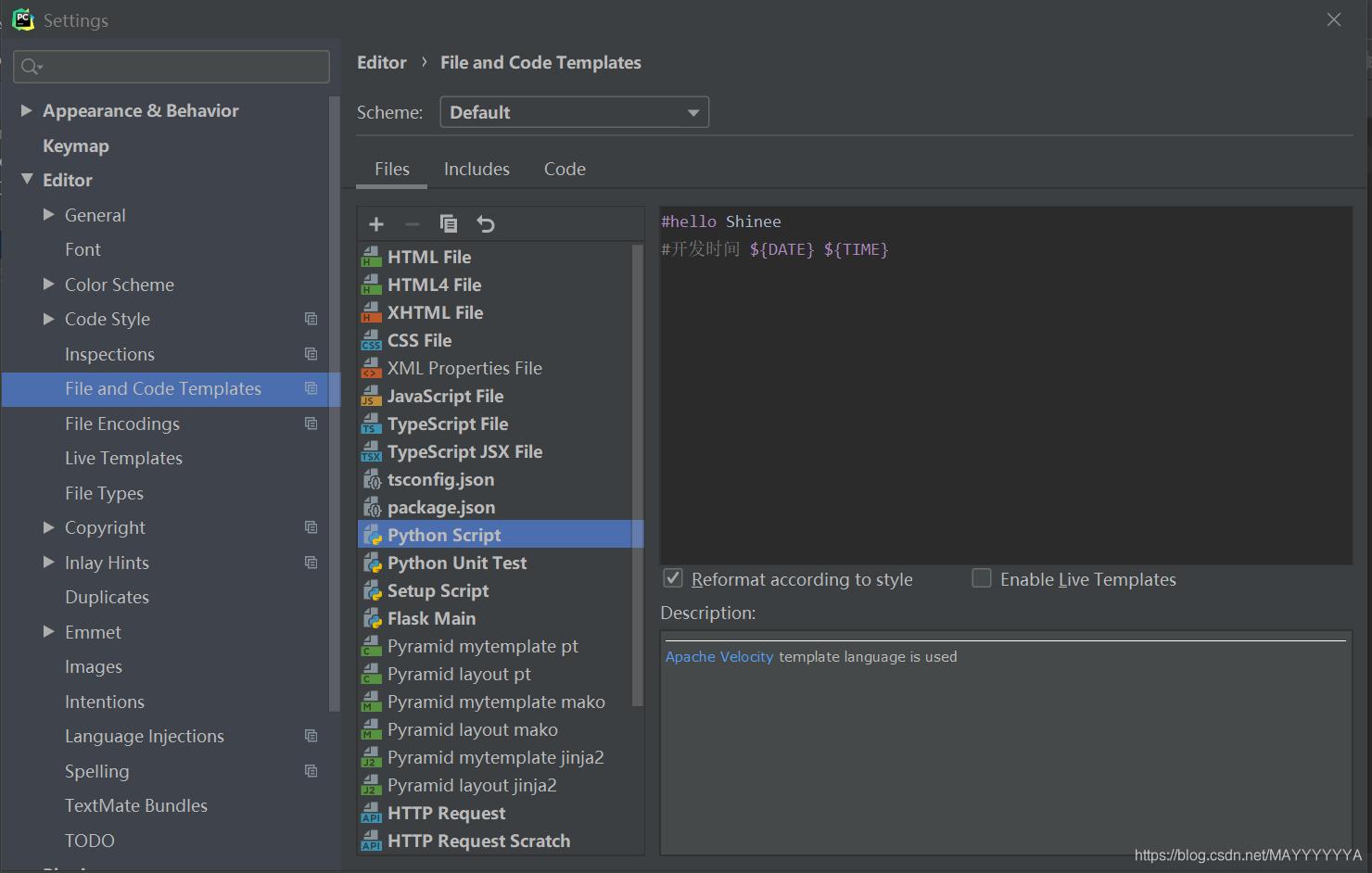Open TextMate Bundles settings page

pyautogui.click(x=136, y=805)
